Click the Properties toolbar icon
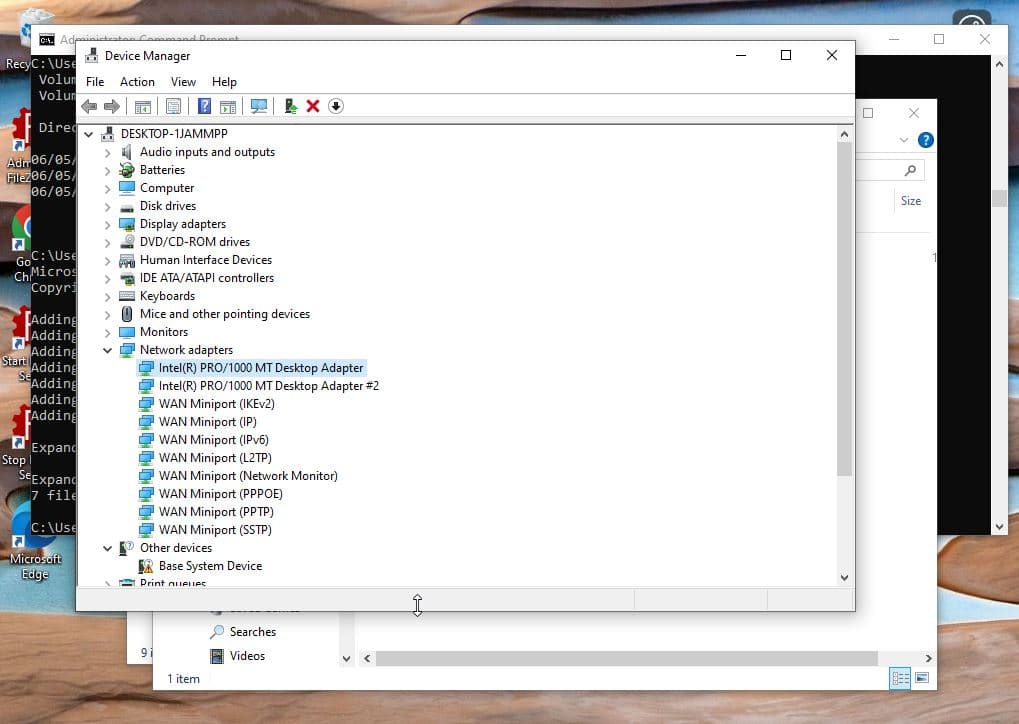This screenshot has height=724, width=1019. (x=174, y=106)
